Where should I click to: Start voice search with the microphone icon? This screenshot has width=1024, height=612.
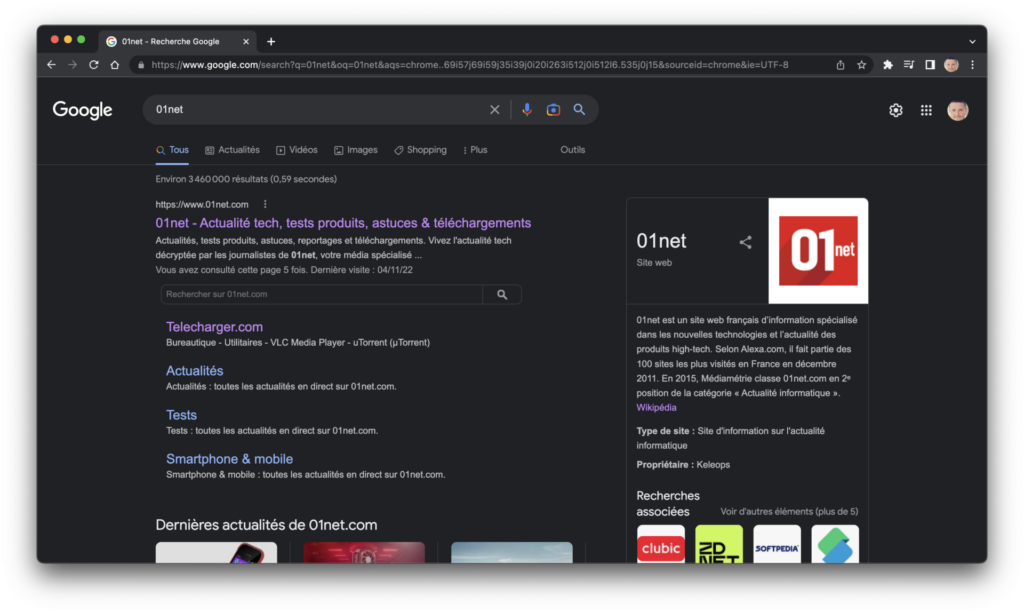(526, 110)
